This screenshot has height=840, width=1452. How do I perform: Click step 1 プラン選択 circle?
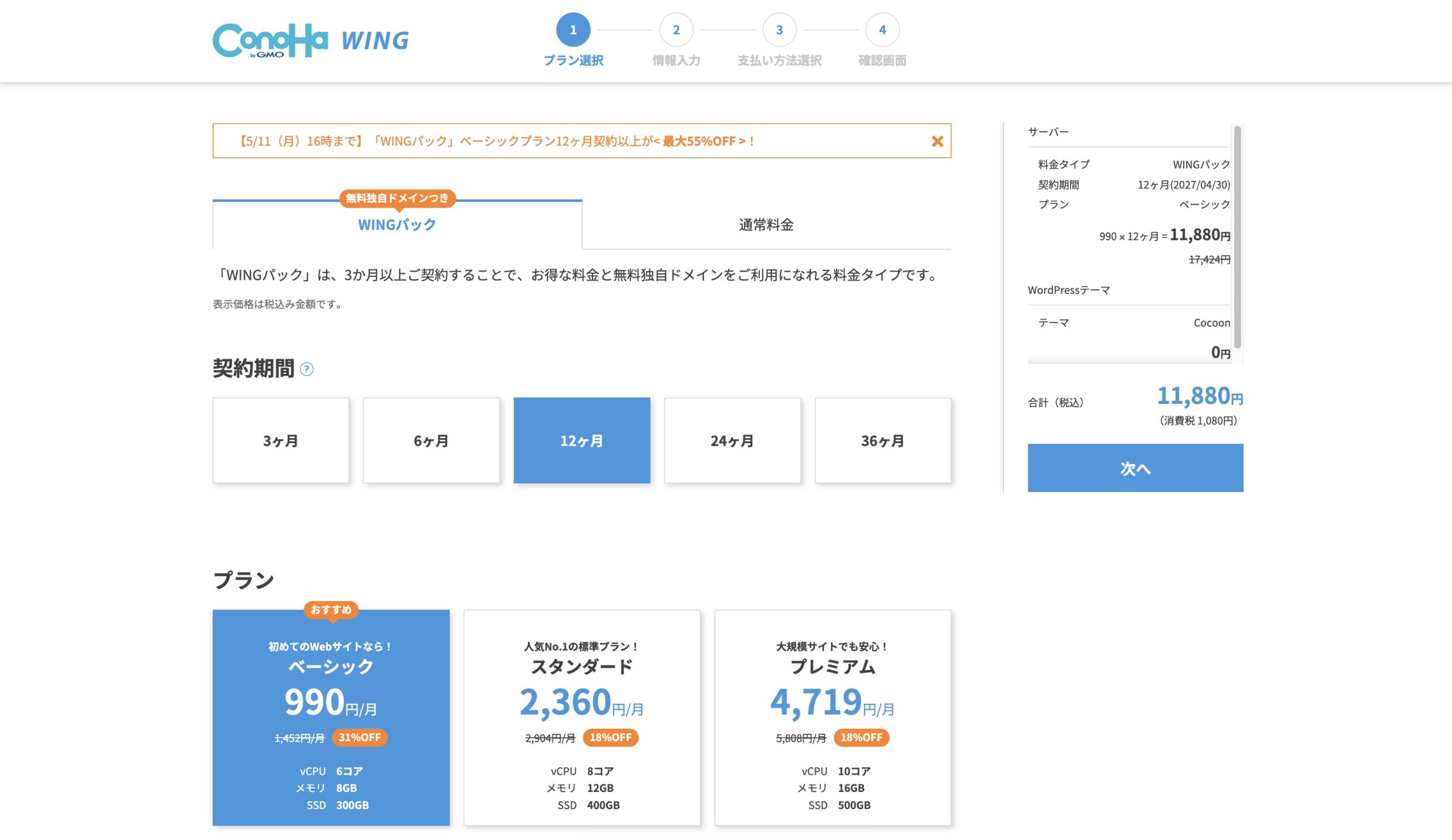coord(573,30)
